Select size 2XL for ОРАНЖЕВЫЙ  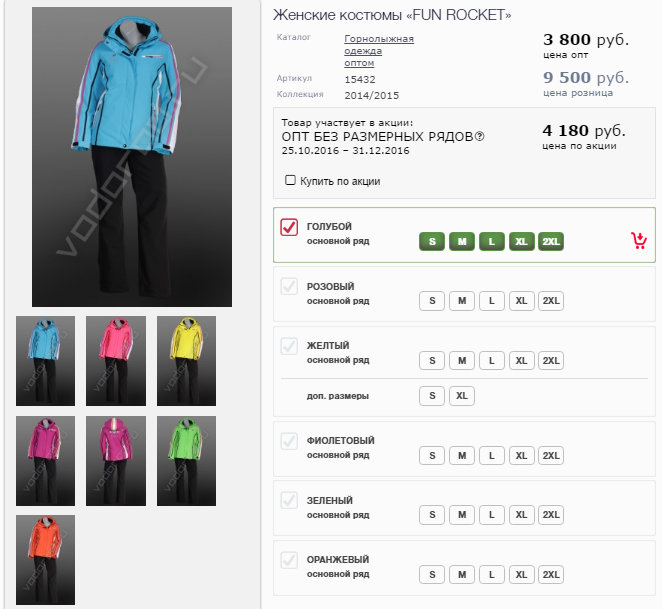550,575
